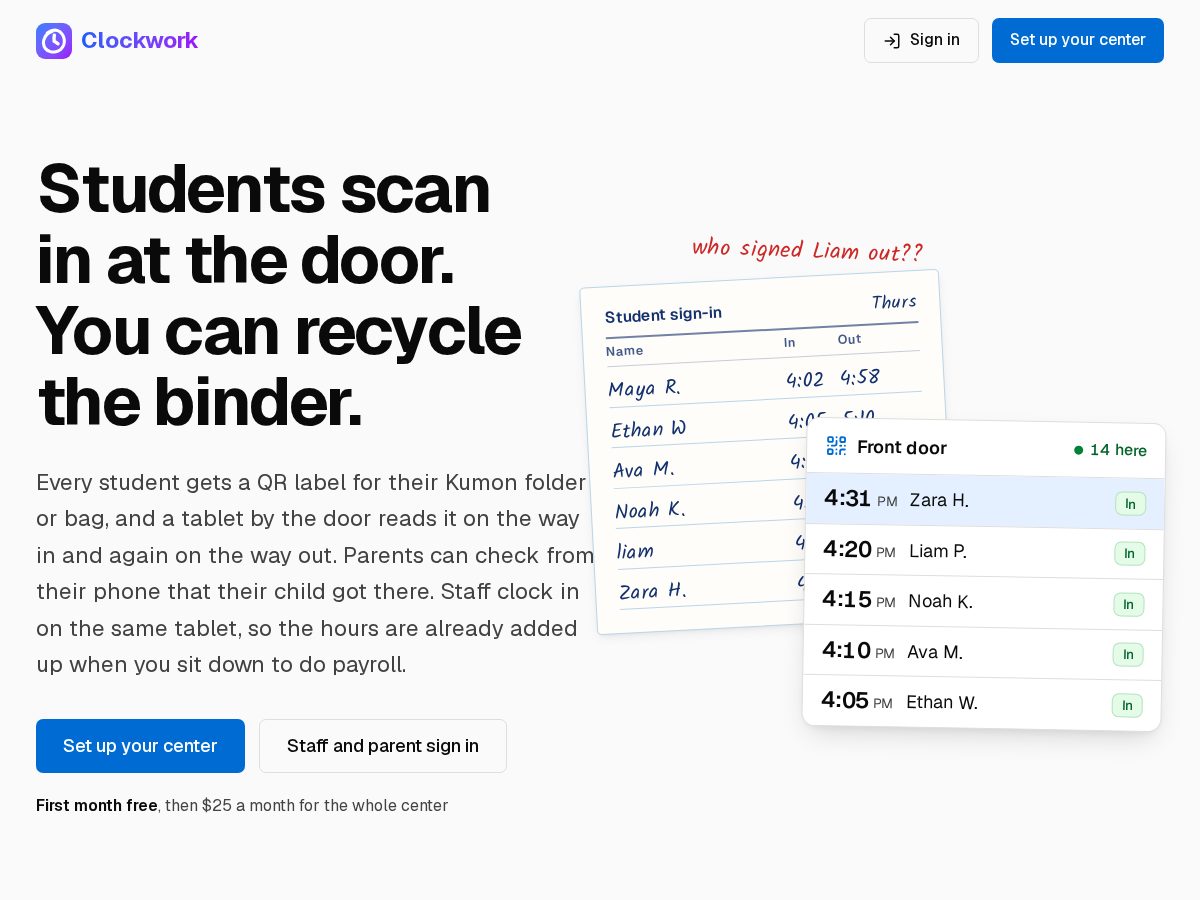This screenshot has width=1200, height=900.
Task: Select Zara H. in the Front door list
Action: pos(939,500)
